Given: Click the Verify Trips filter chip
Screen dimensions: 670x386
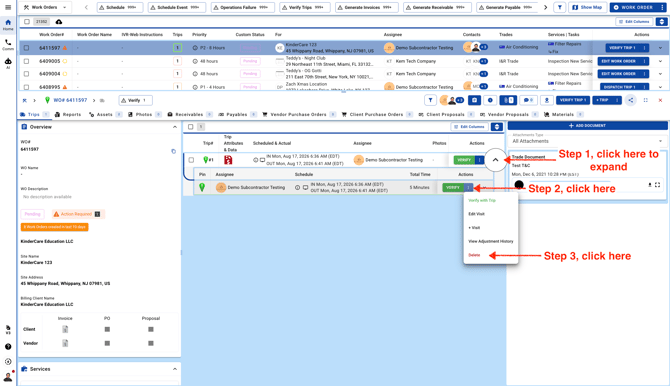Looking at the screenshot, I should pyautogui.click(x=304, y=7).
